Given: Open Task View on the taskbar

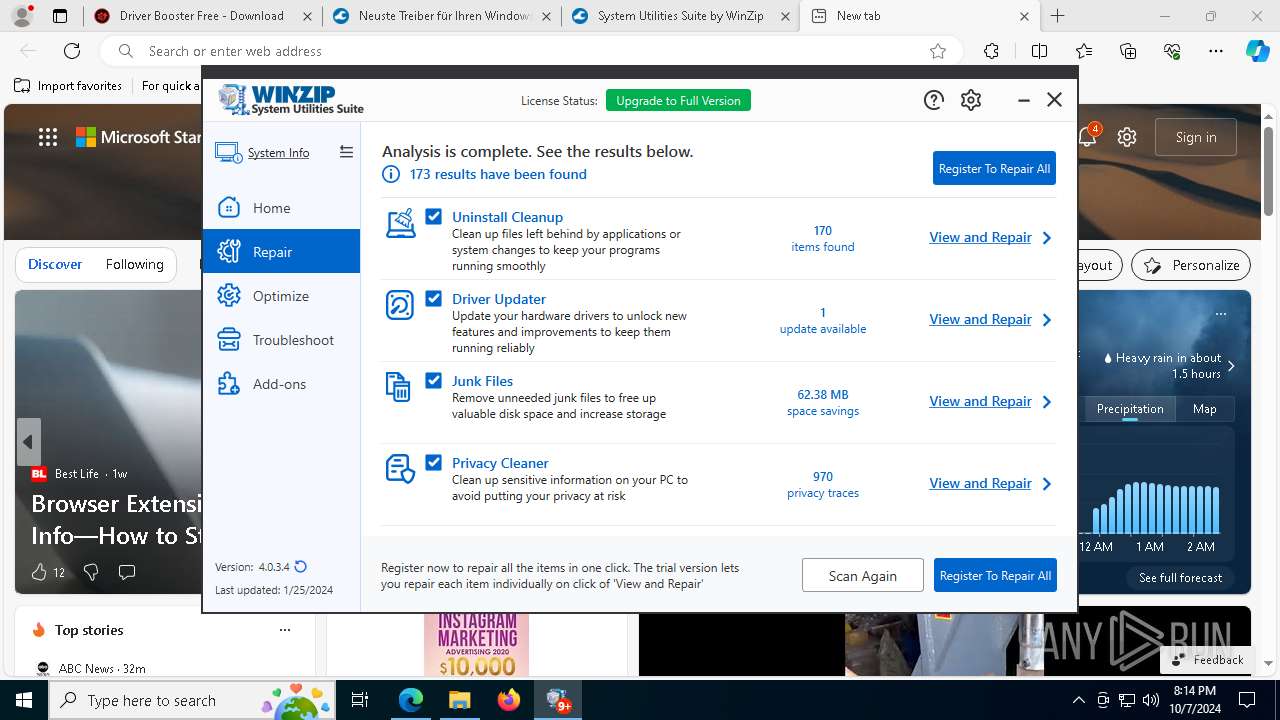Looking at the screenshot, I should click(360, 700).
